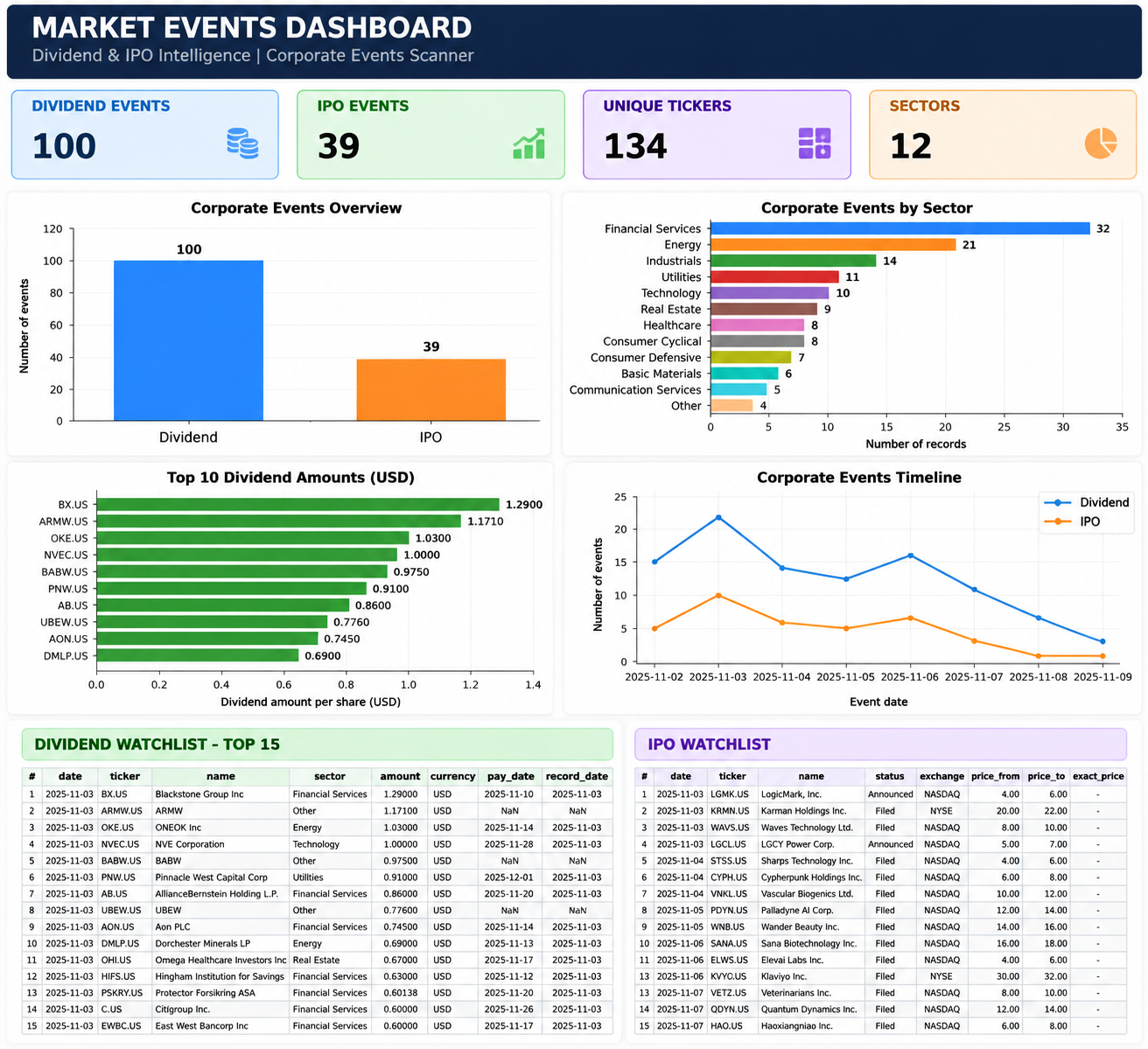Click "Omega Healthcare Investors Inc" in dividend table
Screen dimensions: 1148x1049
click(220, 960)
